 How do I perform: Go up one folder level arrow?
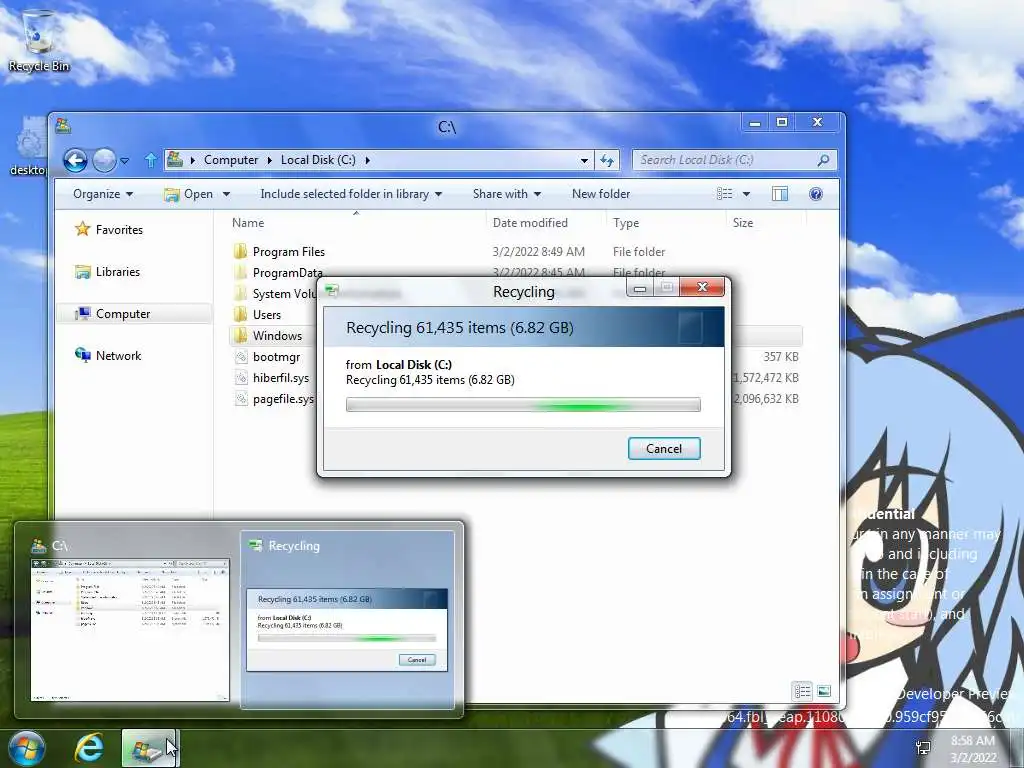click(x=151, y=160)
